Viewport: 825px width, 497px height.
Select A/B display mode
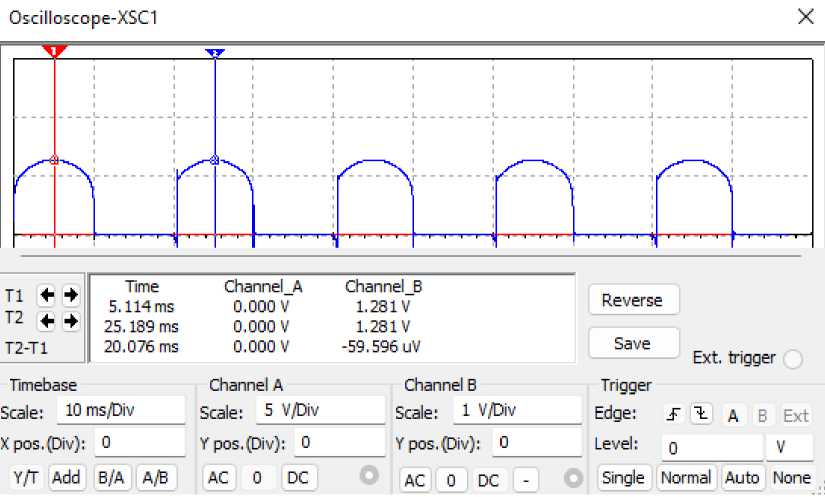click(x=155, y=477)
